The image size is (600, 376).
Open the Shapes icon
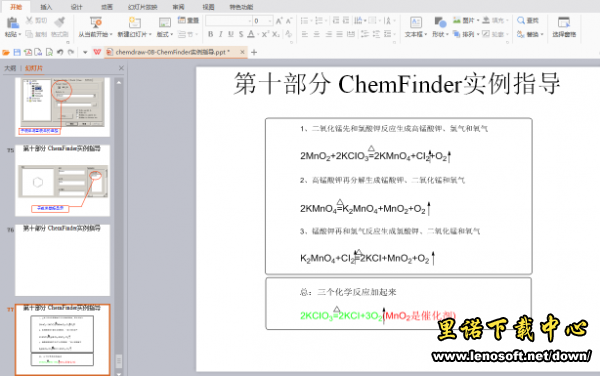coord(440,22)
